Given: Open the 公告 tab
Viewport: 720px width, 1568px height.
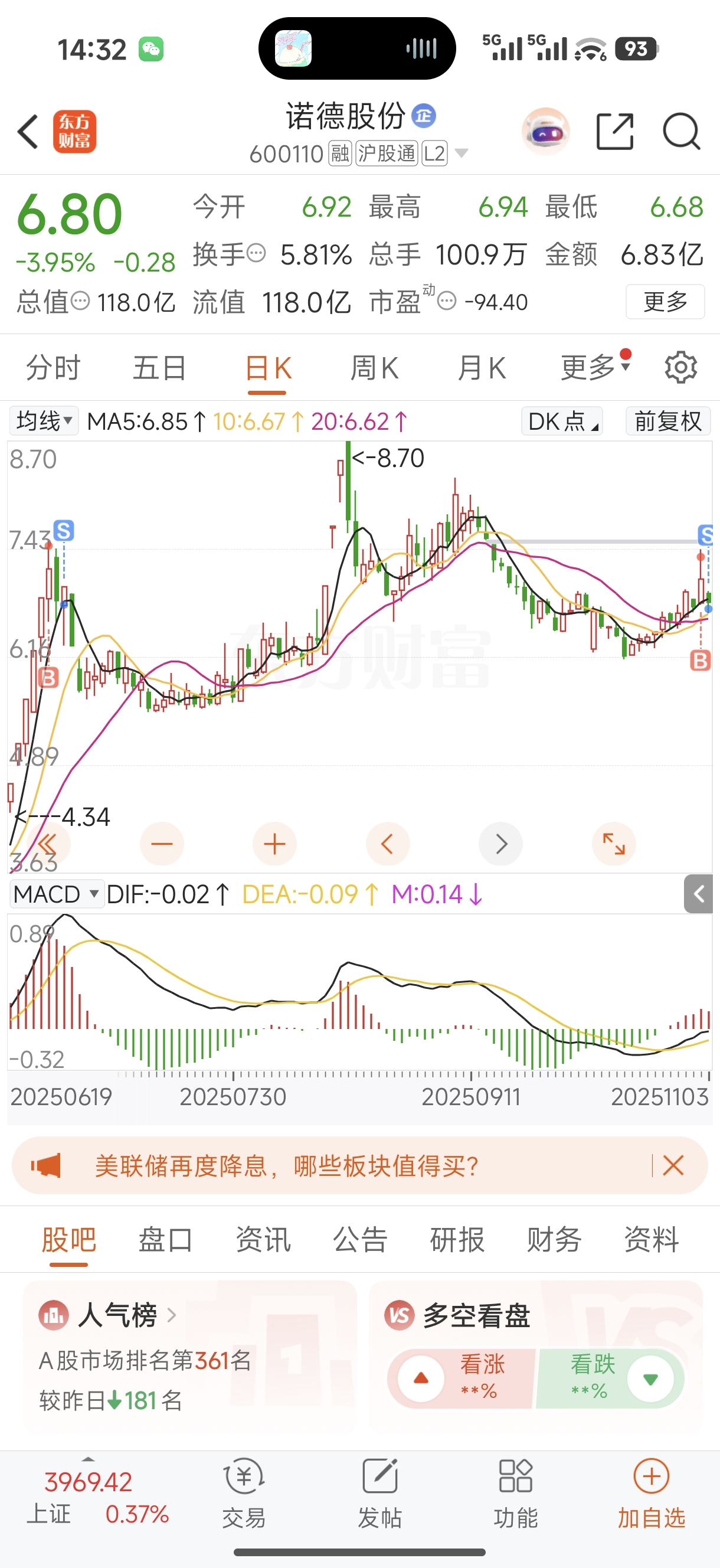Looking at the screenshot, I should click(361, 1239).
